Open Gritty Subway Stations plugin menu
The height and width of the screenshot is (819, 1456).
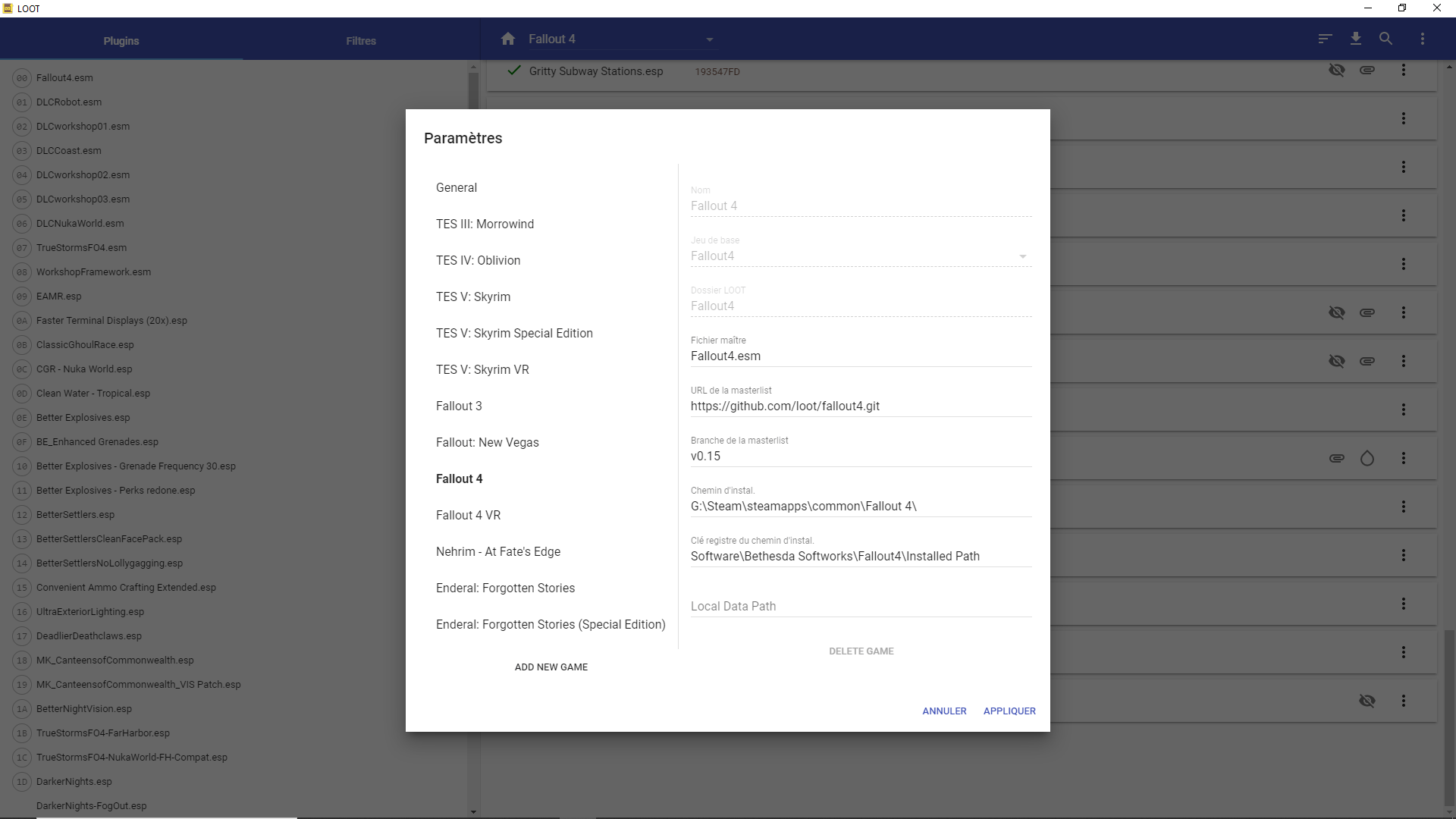(1403, 71)
